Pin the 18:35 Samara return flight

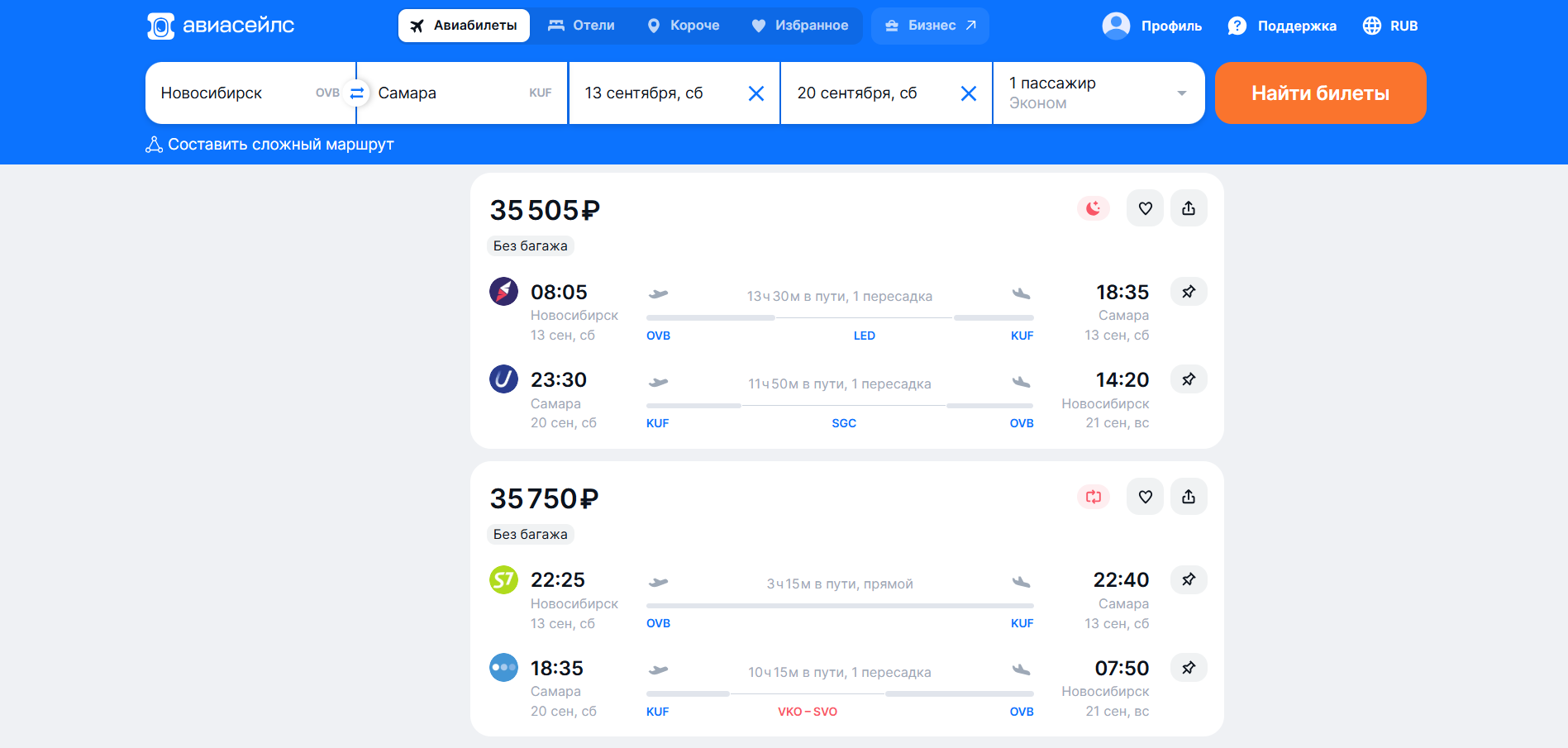click(1189, 667)
